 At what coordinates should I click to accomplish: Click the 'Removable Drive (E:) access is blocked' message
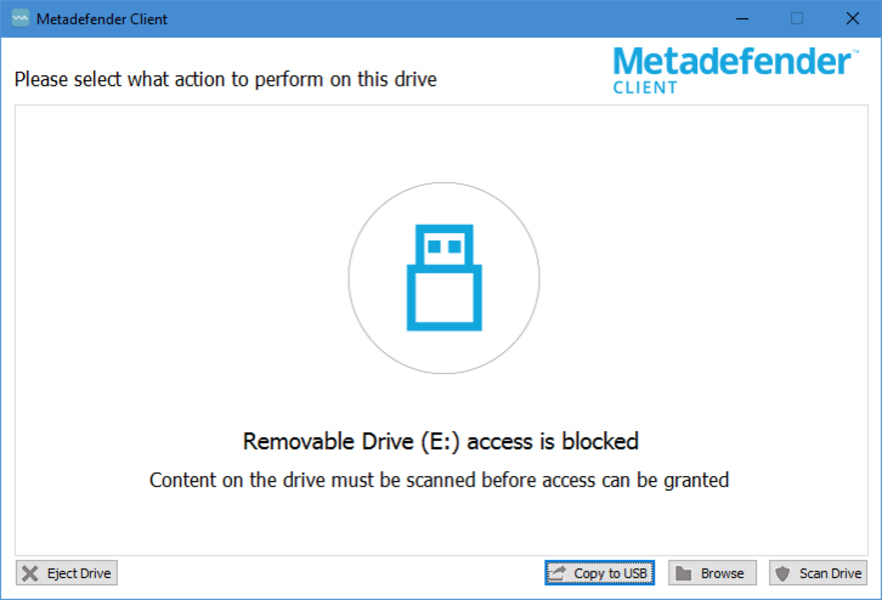pyautogui.click(x=441, y=441)
